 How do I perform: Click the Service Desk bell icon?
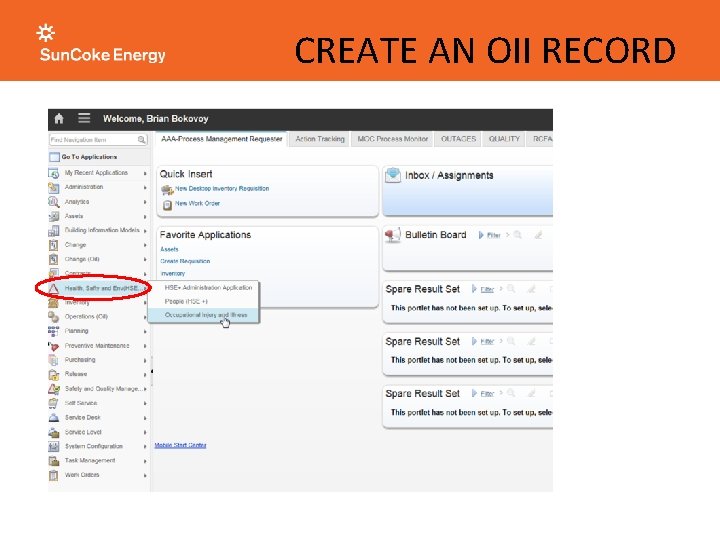click(x=54, y=418)
